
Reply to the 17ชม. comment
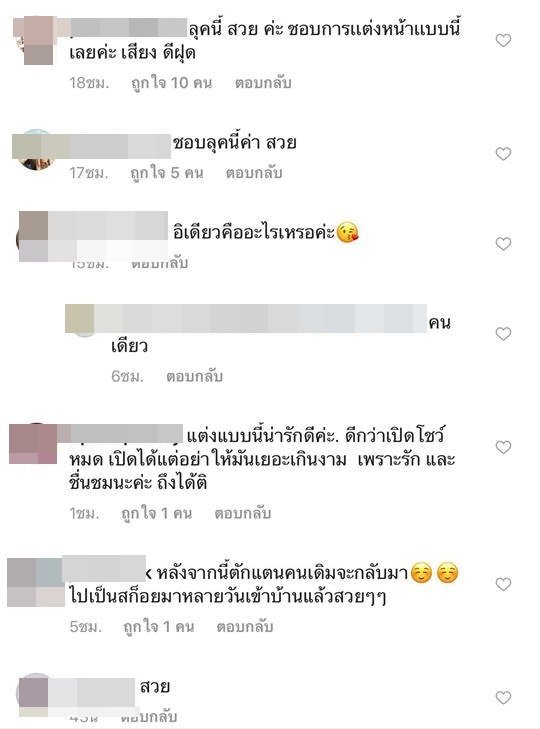point(254,173)
